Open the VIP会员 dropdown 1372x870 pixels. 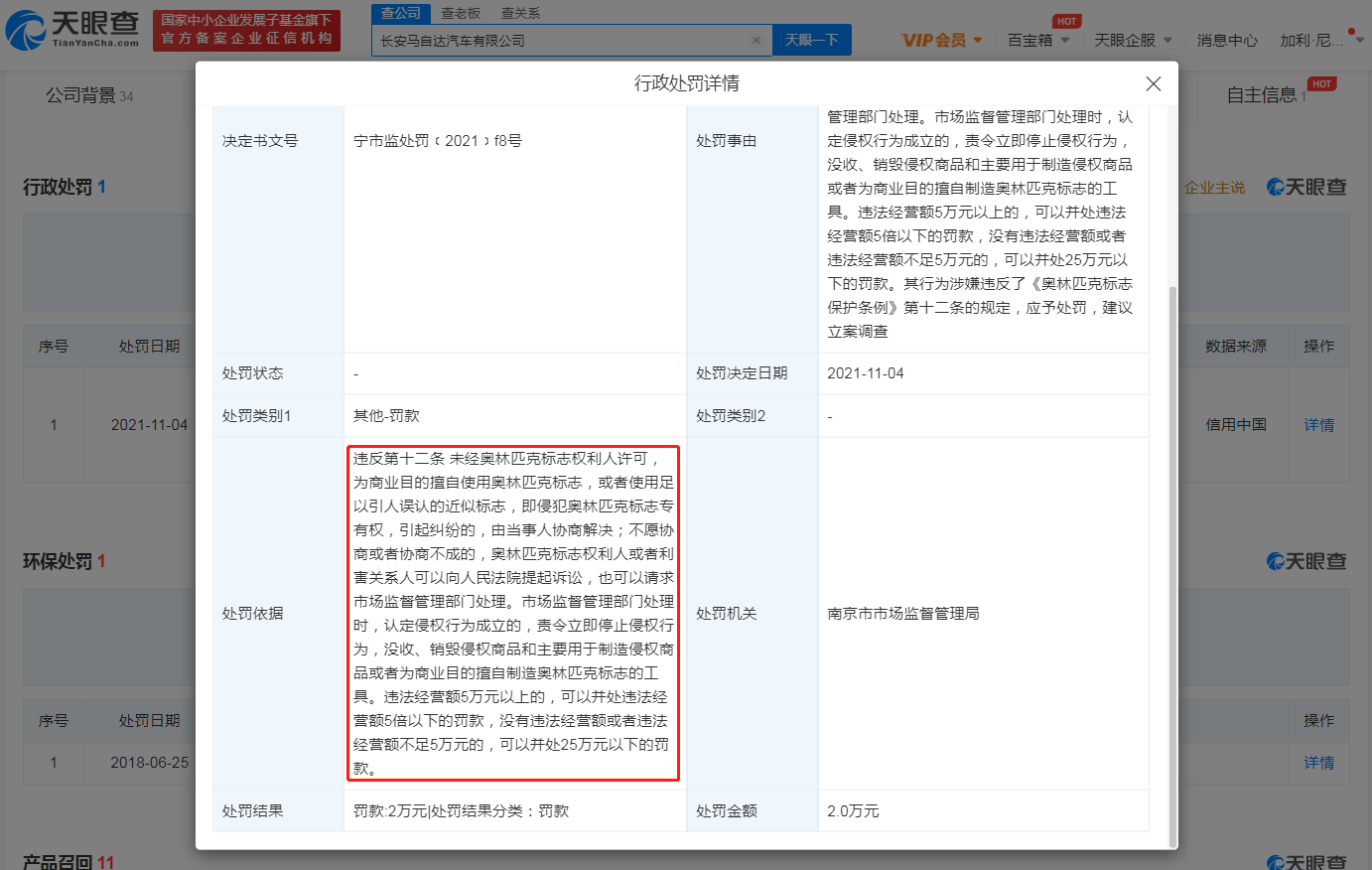pos(941,40)
